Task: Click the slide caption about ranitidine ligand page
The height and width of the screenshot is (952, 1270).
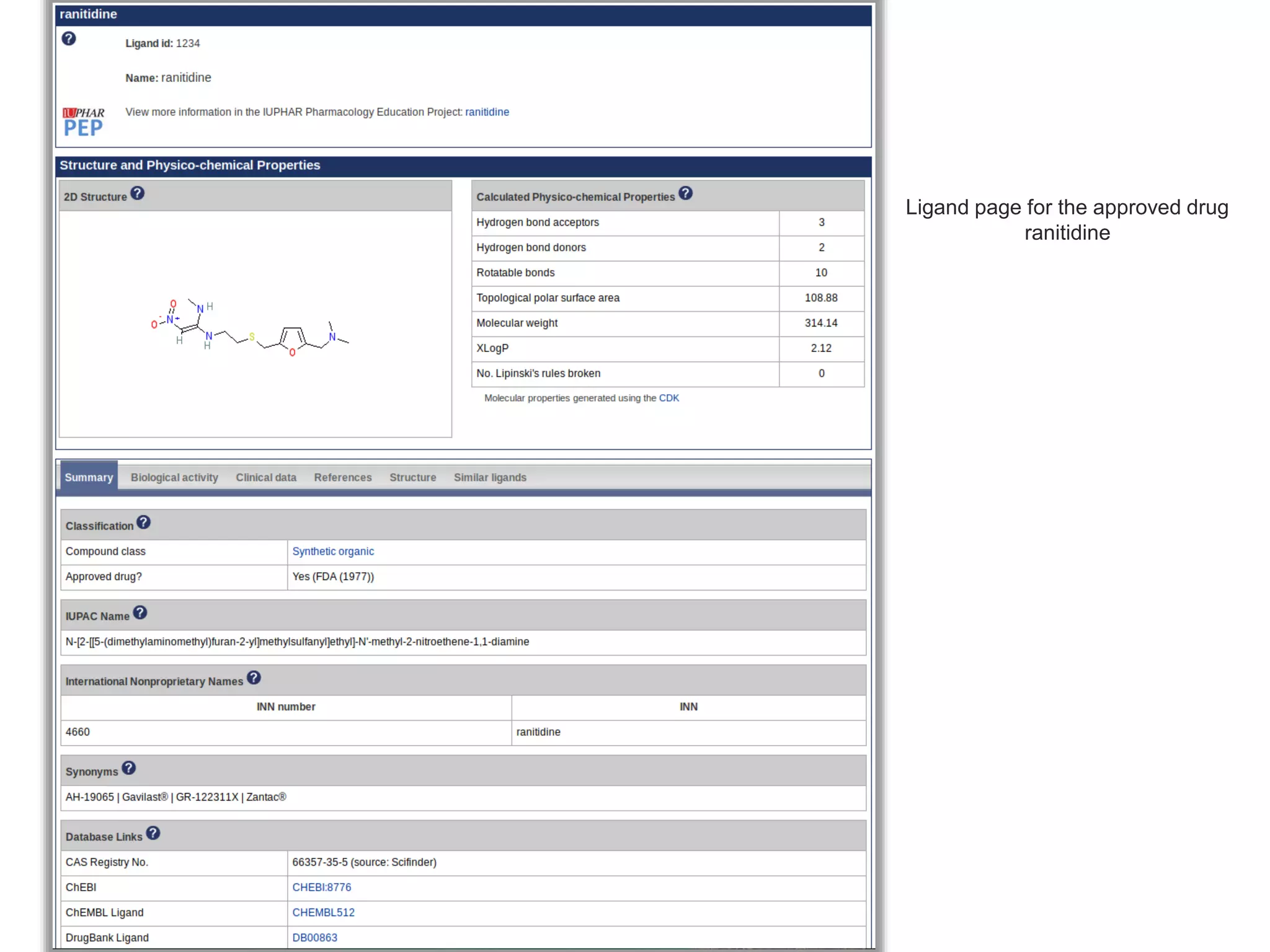Action: pyautogui.click(x=1067, y=220)
